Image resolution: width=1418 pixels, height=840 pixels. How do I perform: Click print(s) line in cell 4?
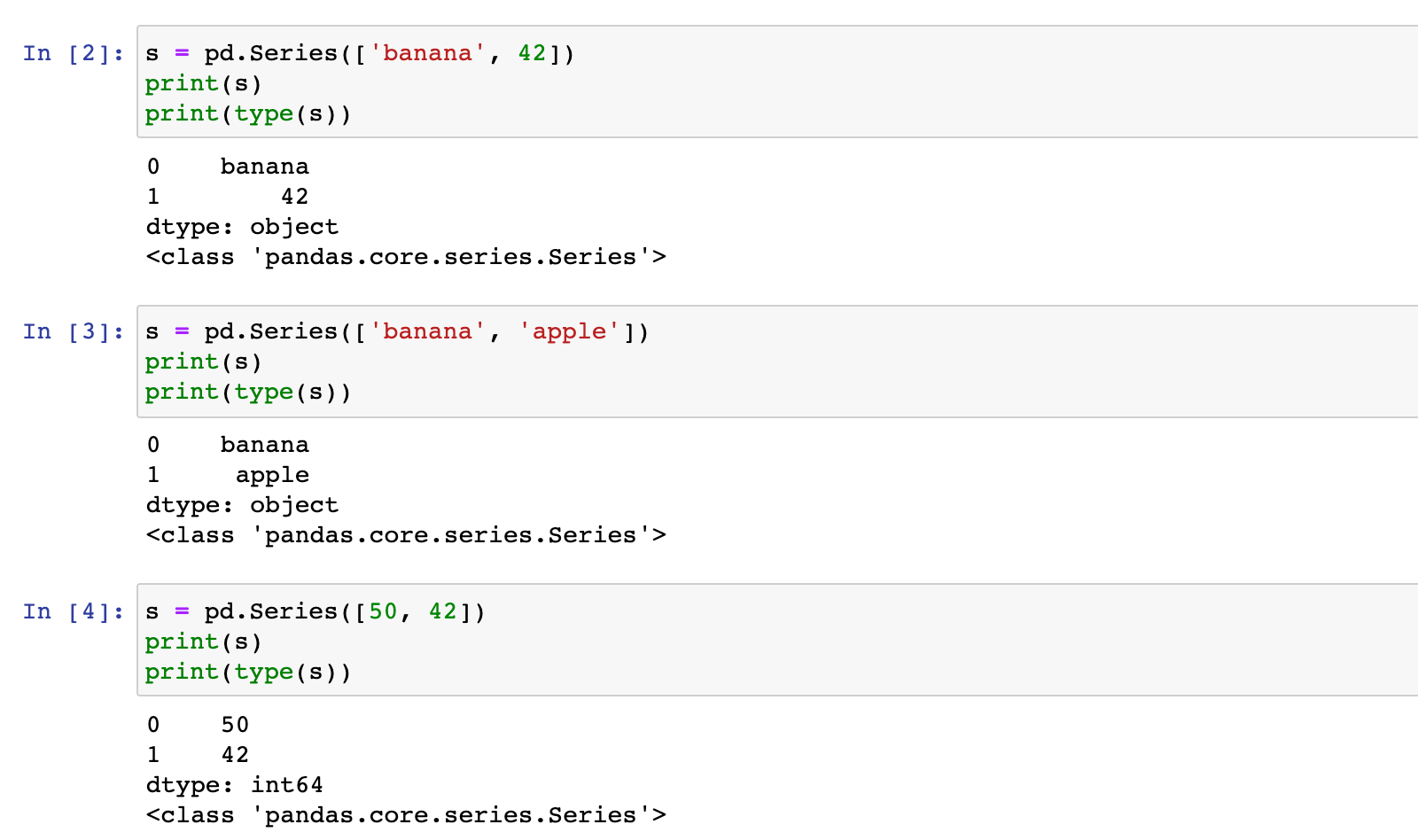pos(204,642)
